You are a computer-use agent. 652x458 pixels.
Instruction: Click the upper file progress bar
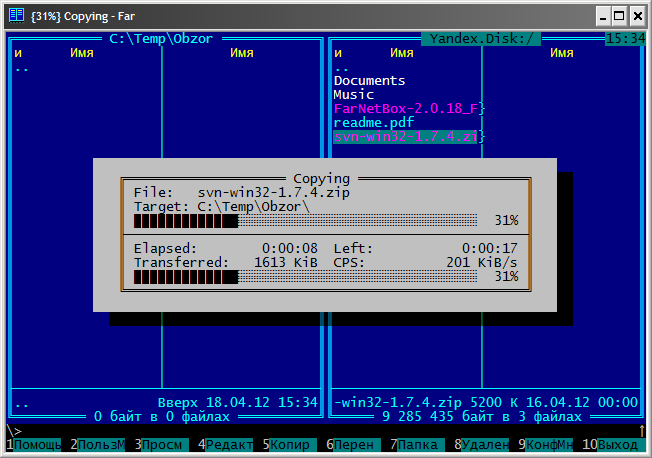tap(305, 221)
